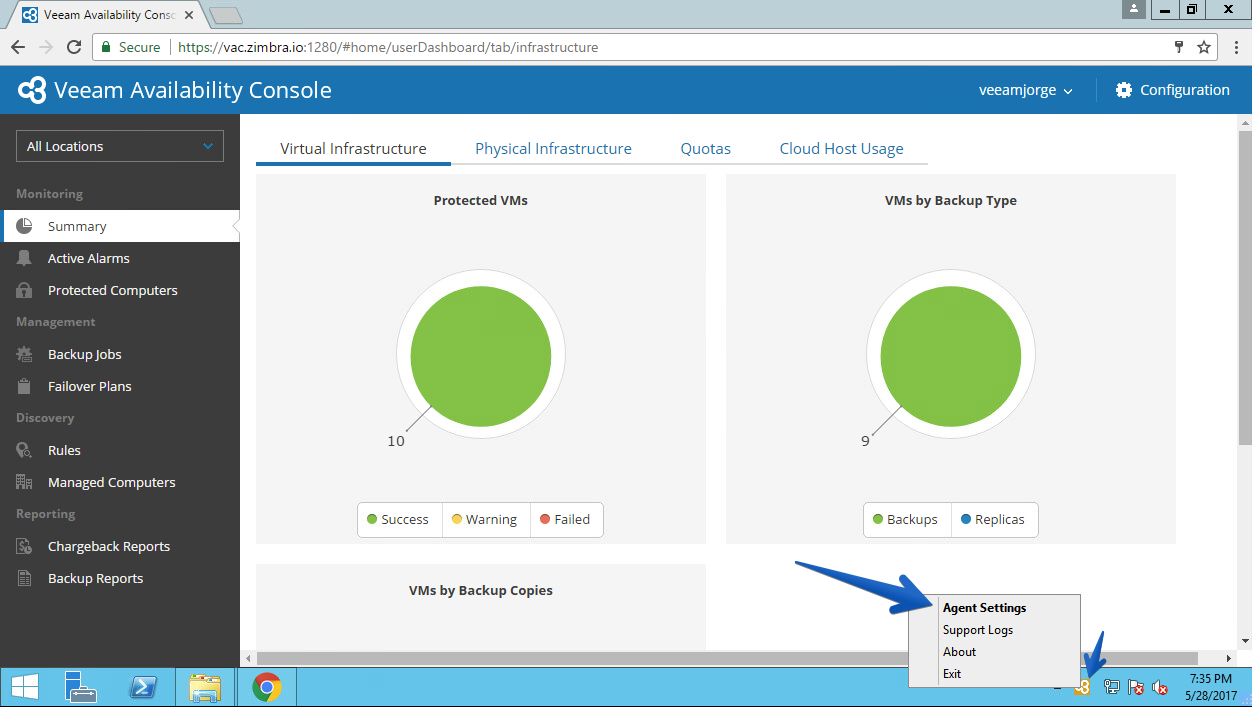Switch to Virtual Infrastructure tab
The width and height of the screenshot is (1252, 707).
click(353, 149)
